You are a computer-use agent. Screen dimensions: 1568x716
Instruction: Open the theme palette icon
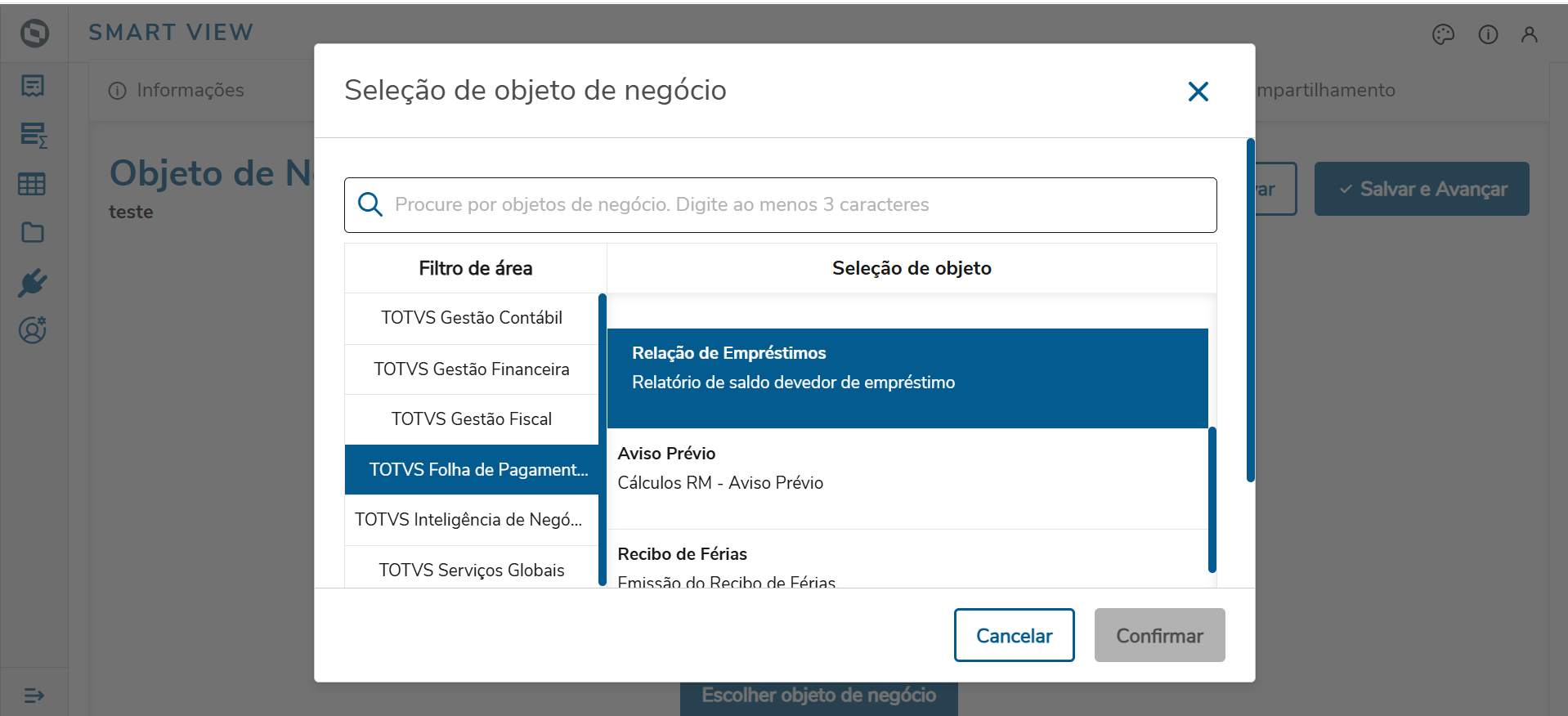pos(1443,34)
